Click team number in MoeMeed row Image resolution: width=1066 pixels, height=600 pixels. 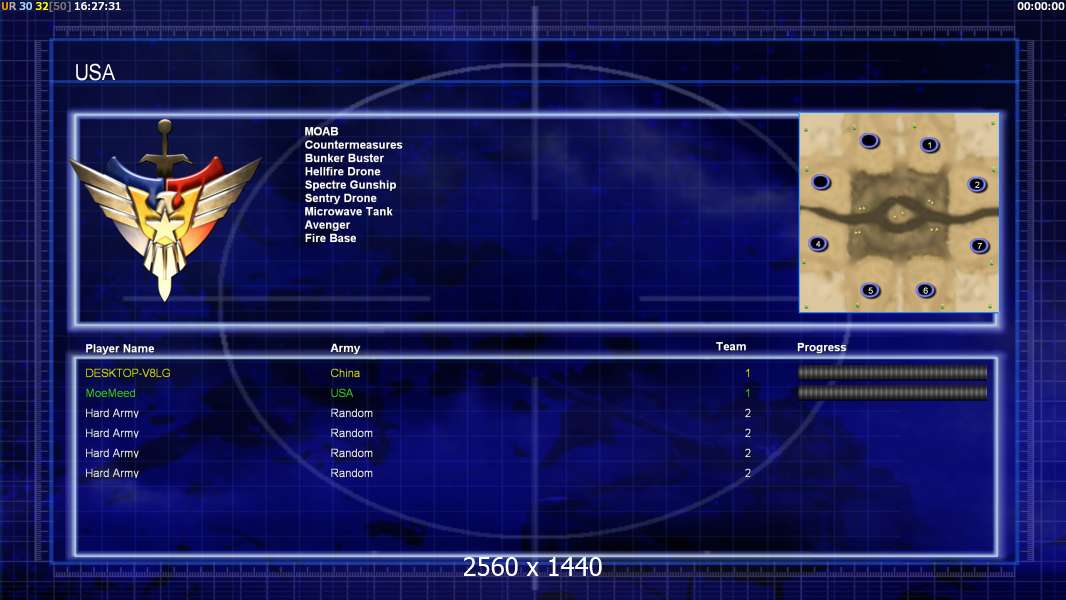point(748,393)
